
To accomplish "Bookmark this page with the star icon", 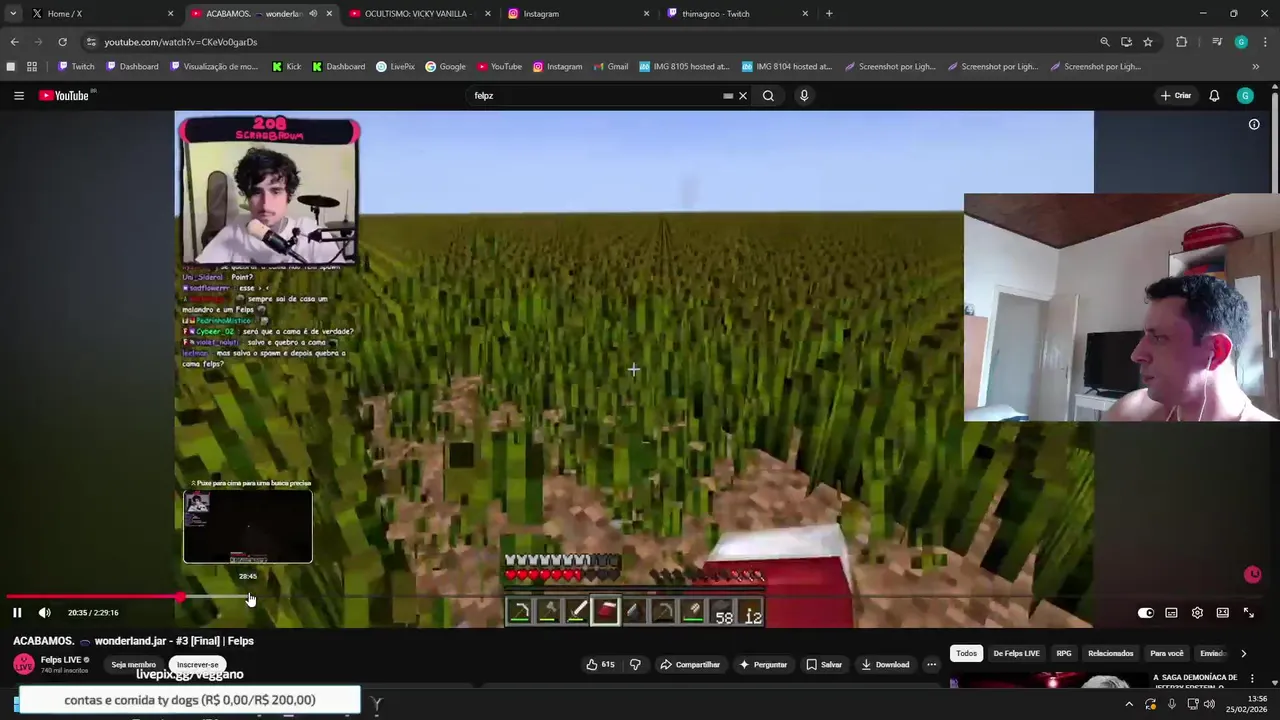I will [1148, 42].
